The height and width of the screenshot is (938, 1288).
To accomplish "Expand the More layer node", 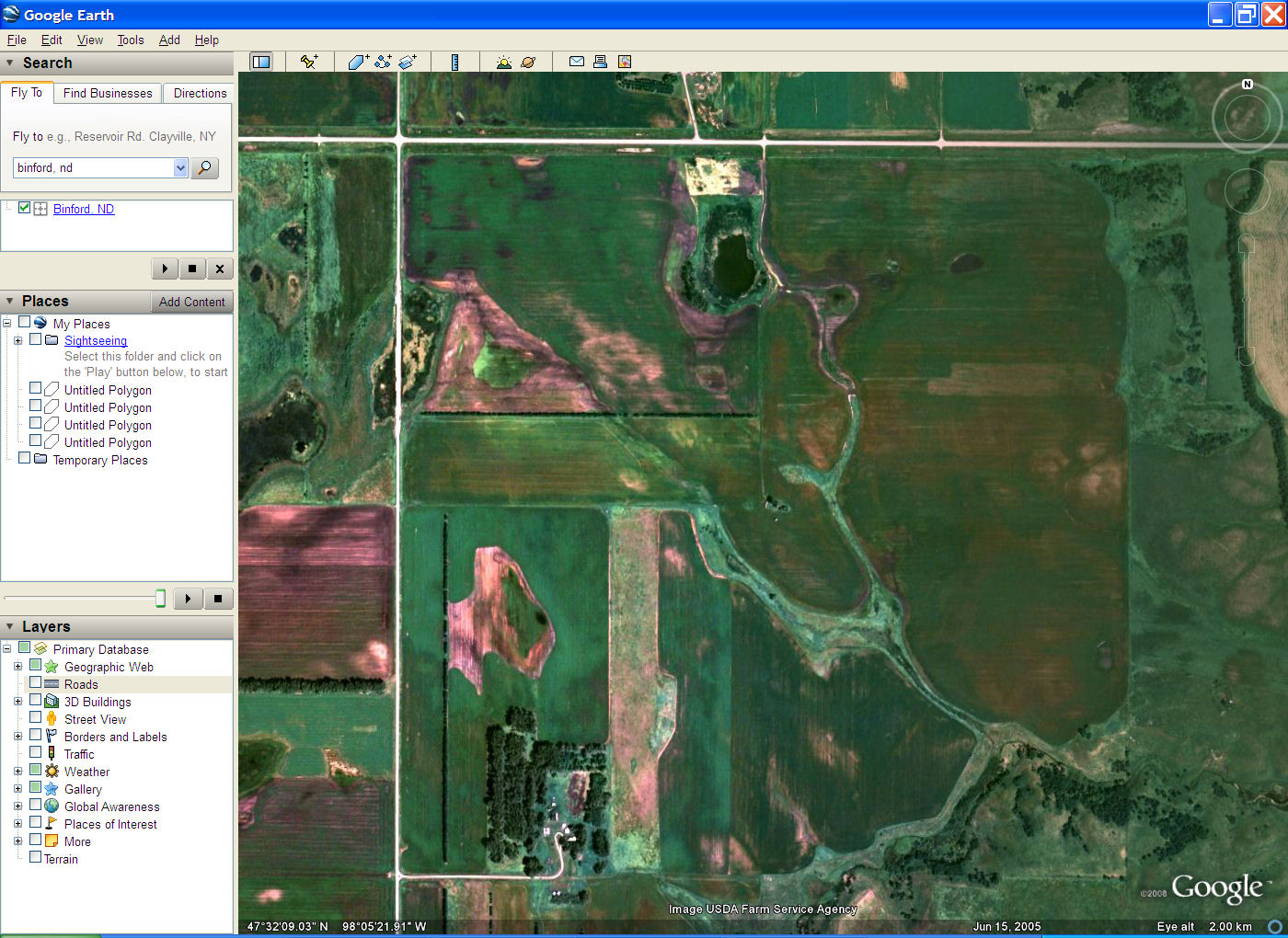I will (x=17, y=841).
